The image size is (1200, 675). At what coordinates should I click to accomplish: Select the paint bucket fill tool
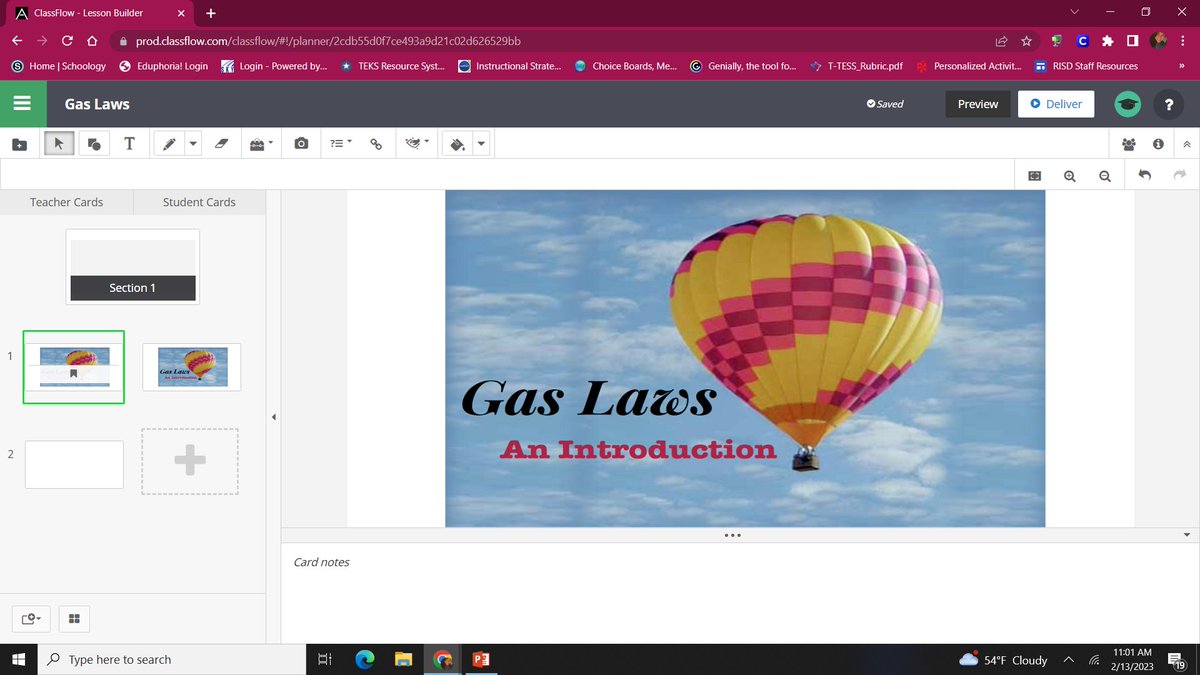(x=458, y=144)
